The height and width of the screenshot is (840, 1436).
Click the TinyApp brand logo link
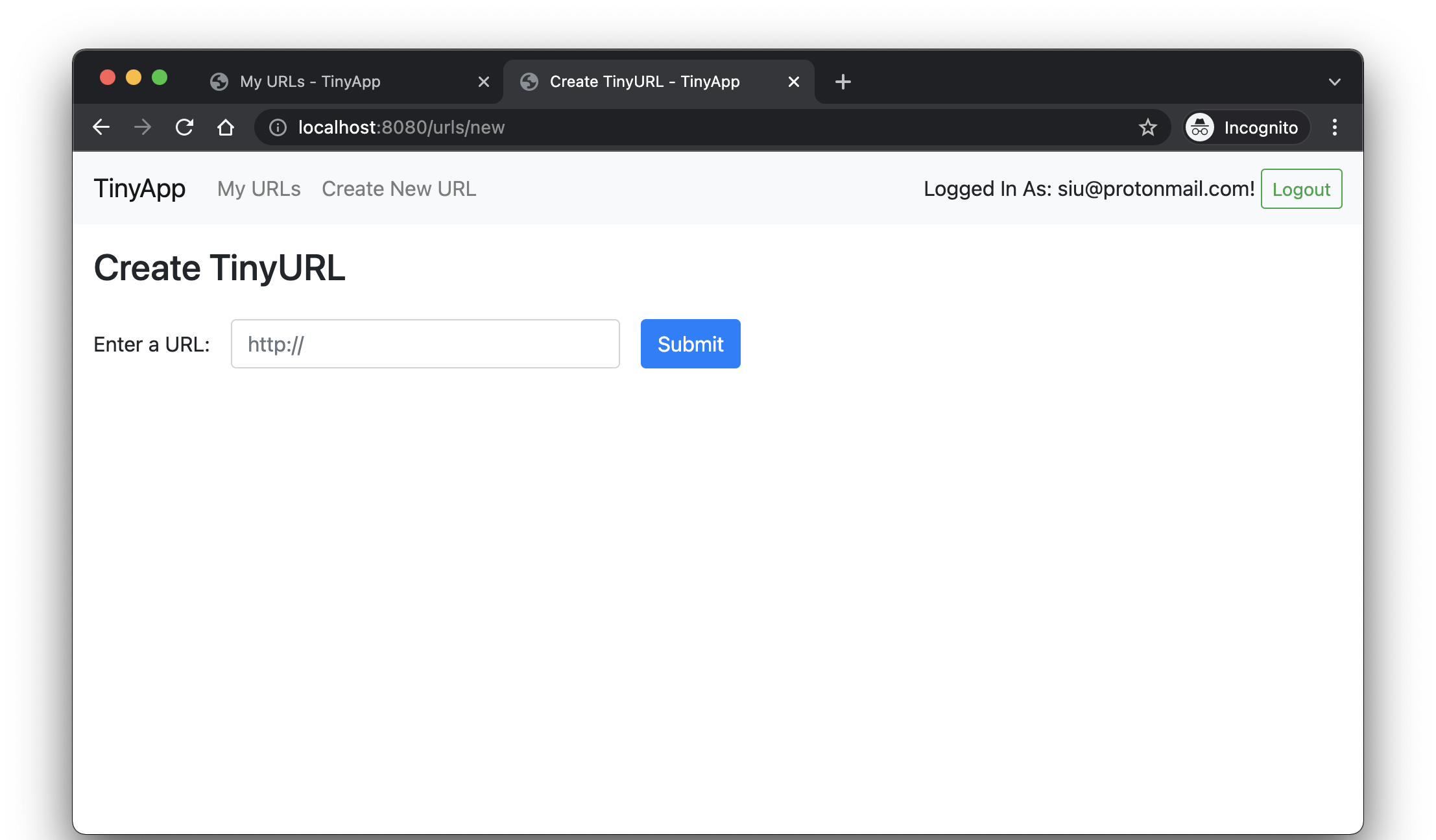click(x=139, y=189)
